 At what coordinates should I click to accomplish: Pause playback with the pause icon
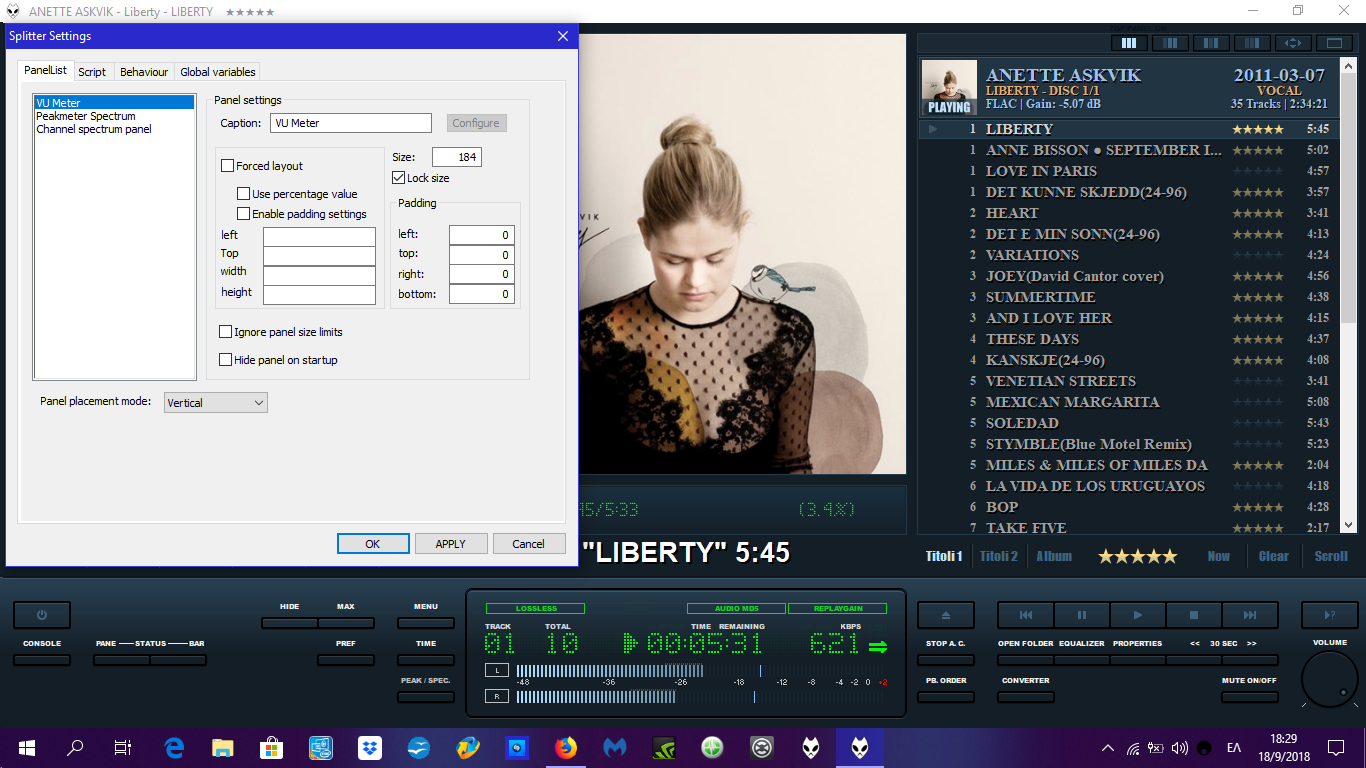pyautogui.click(x=1081, y=615)
